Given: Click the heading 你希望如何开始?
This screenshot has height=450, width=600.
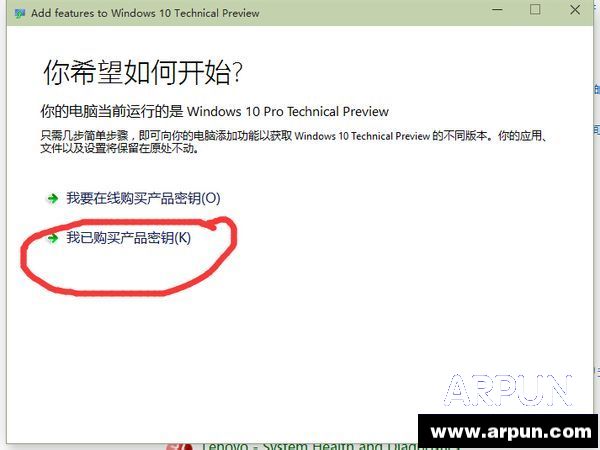Looking at the screenshot, I should click(x=143, y=72).
